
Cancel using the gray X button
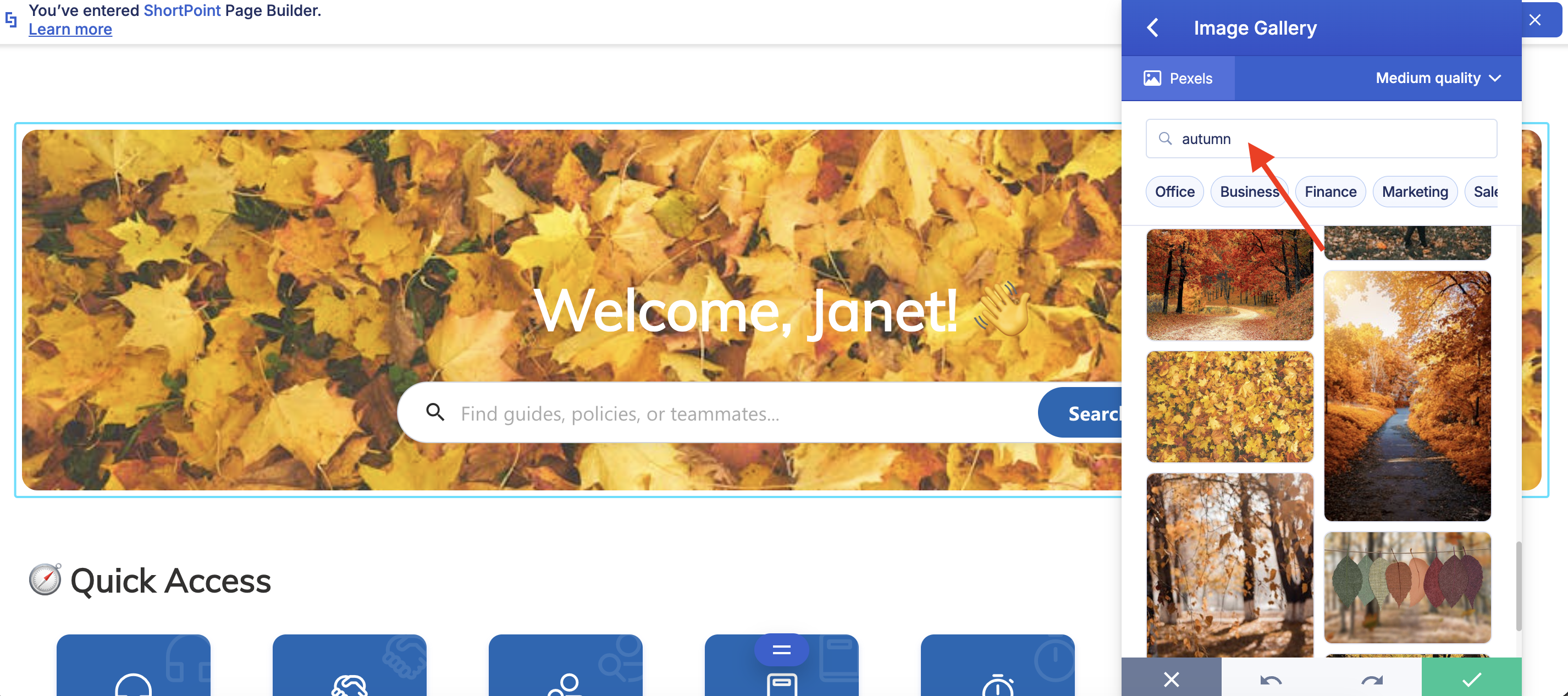click(1171, 678)
